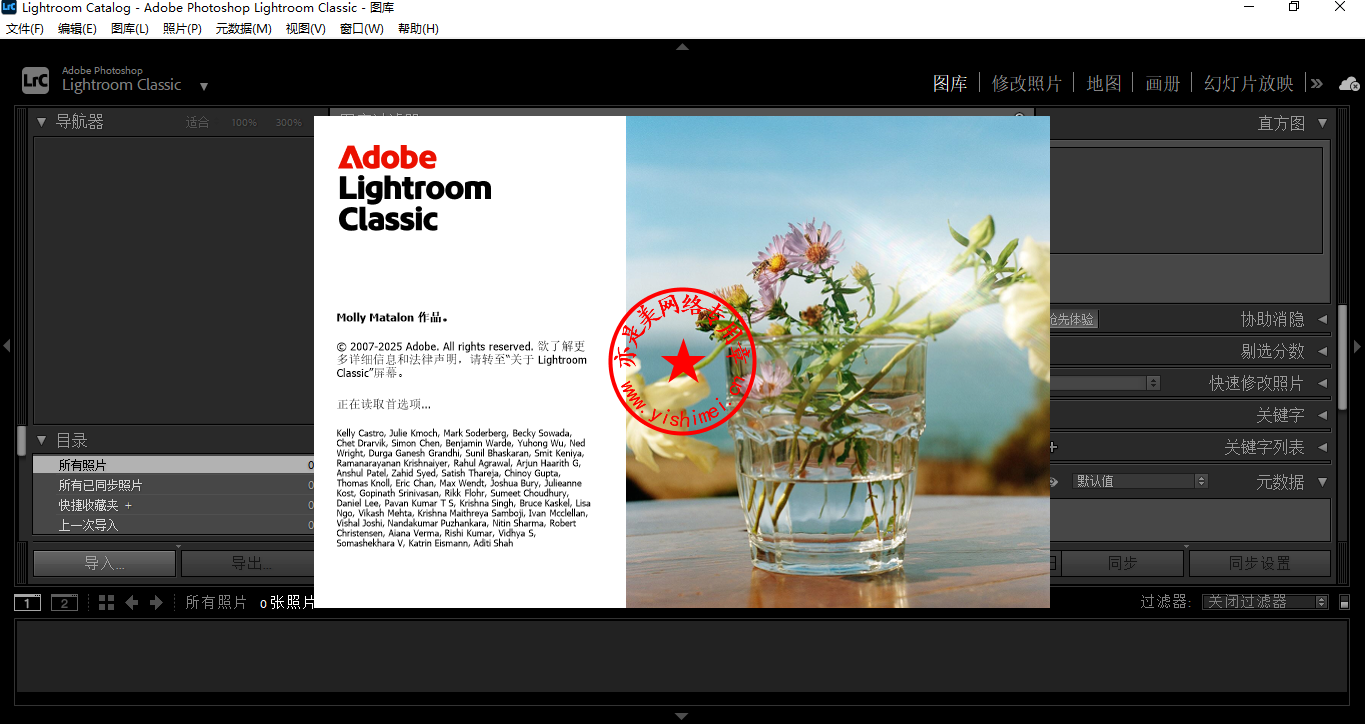Select main window display button 1
1365x724 pixels.
(x=28, y=602)
